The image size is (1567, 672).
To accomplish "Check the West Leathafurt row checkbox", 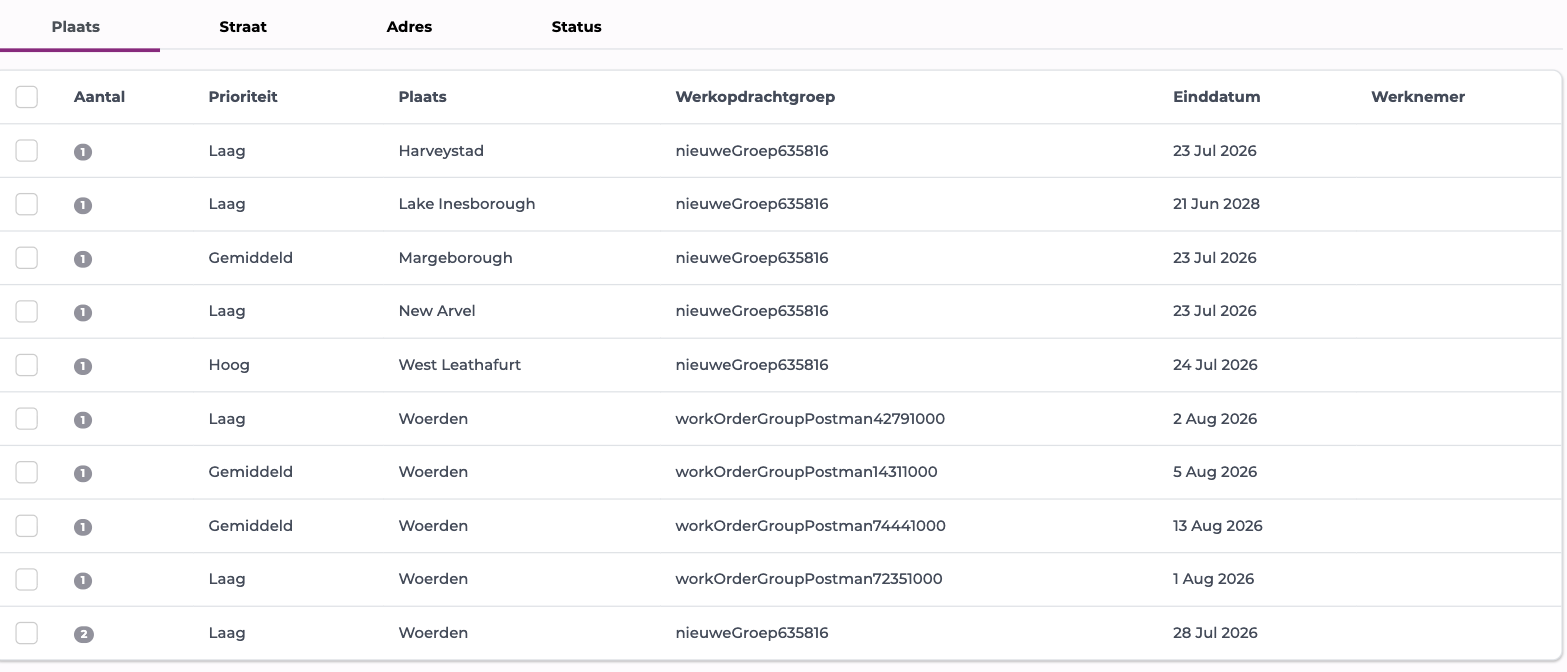I will (x=27, y=365).
